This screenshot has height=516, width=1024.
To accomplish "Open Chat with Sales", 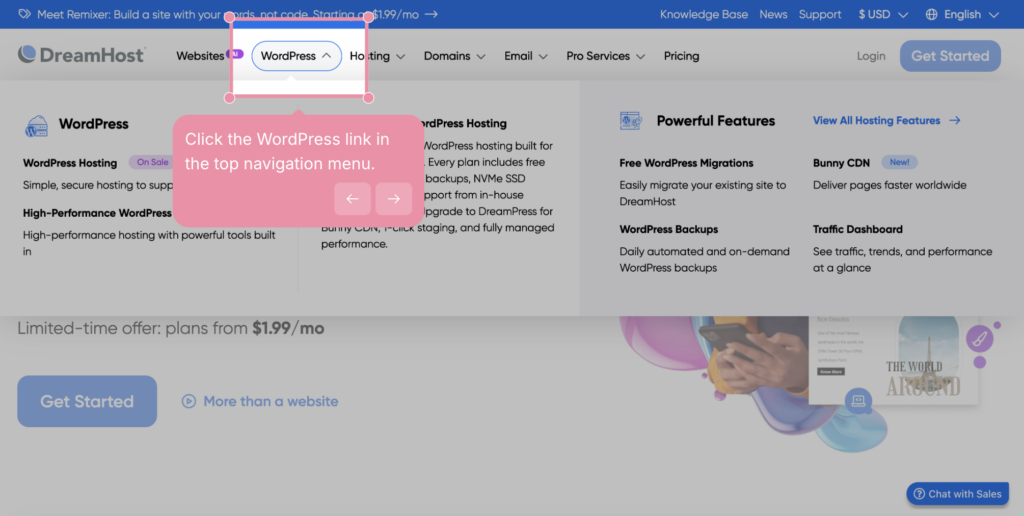I will pyautogui.click(x=957, y=494).
